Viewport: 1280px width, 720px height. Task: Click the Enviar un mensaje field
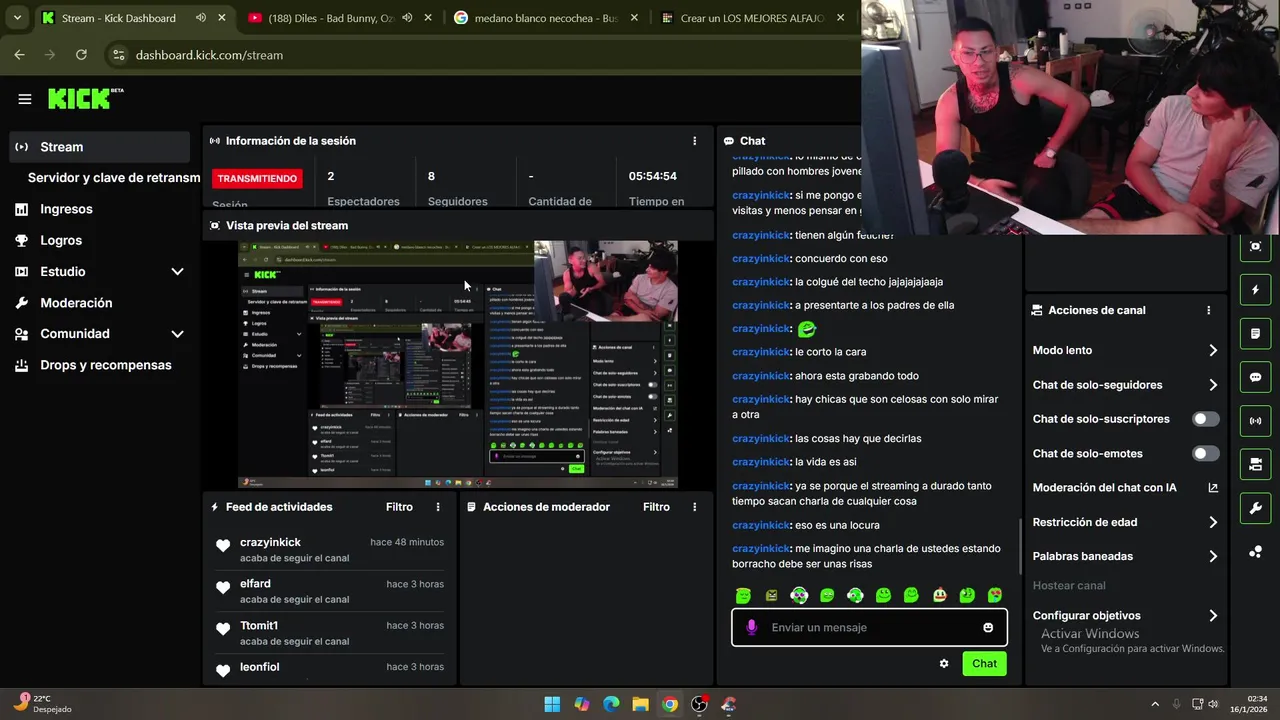869,627
